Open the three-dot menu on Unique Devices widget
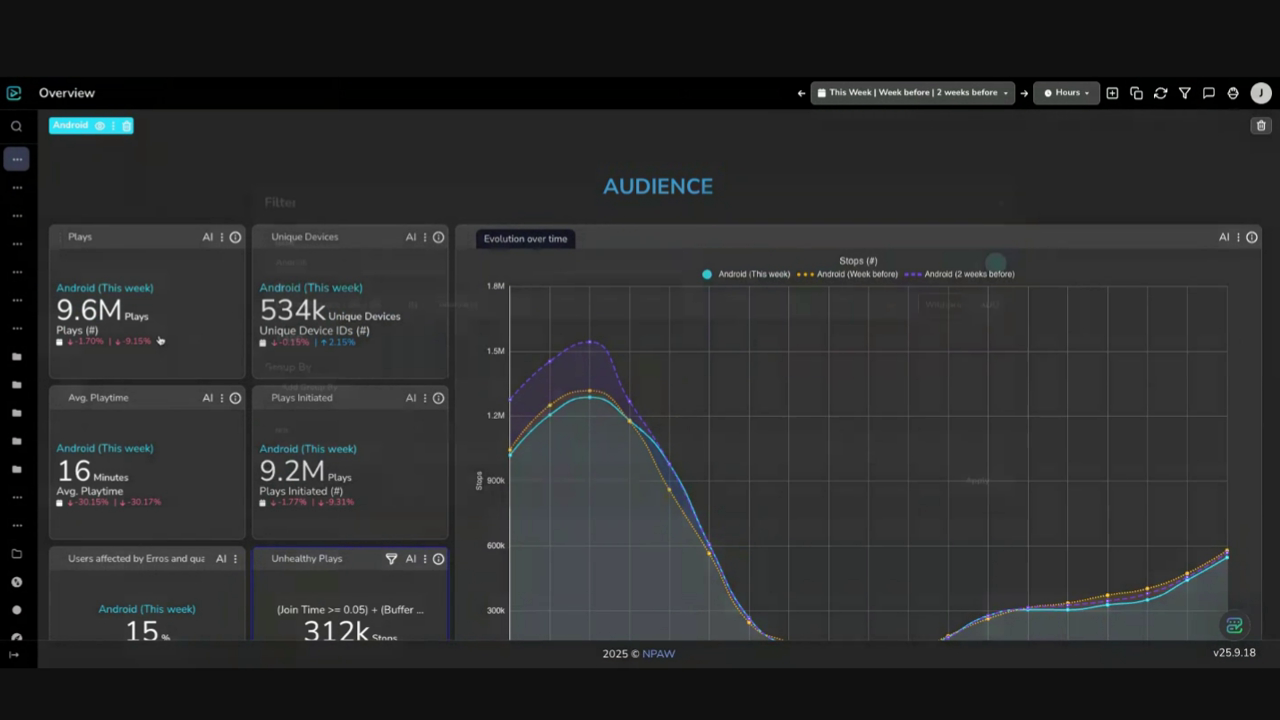Viewport: 1280px width, 720px height. pos(425,238)
